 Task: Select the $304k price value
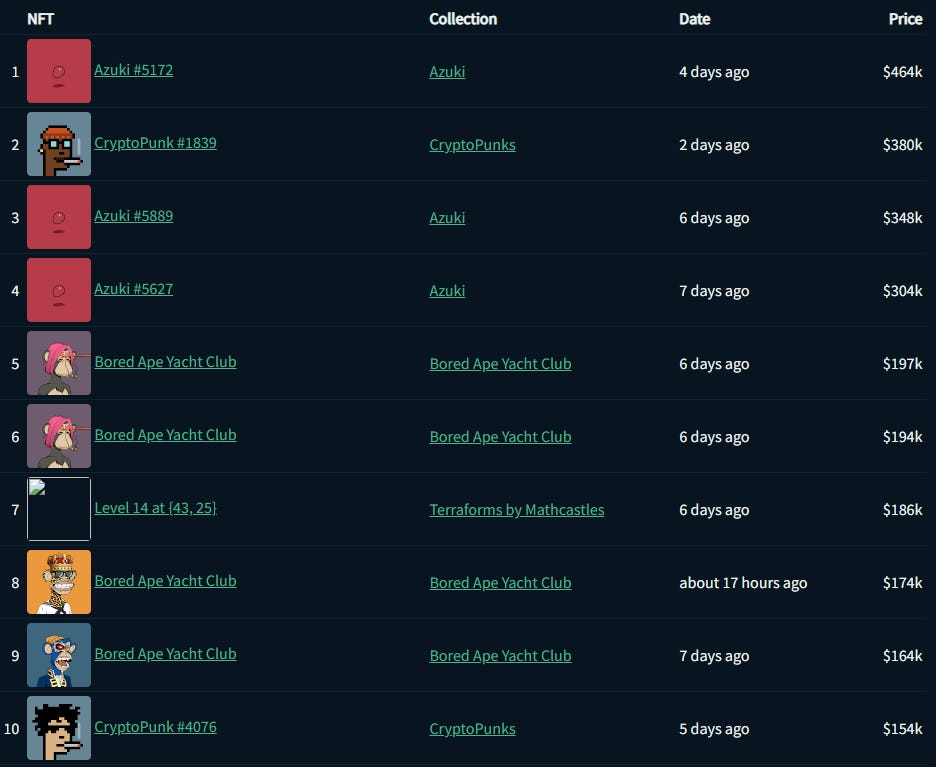tap(903, 291)
